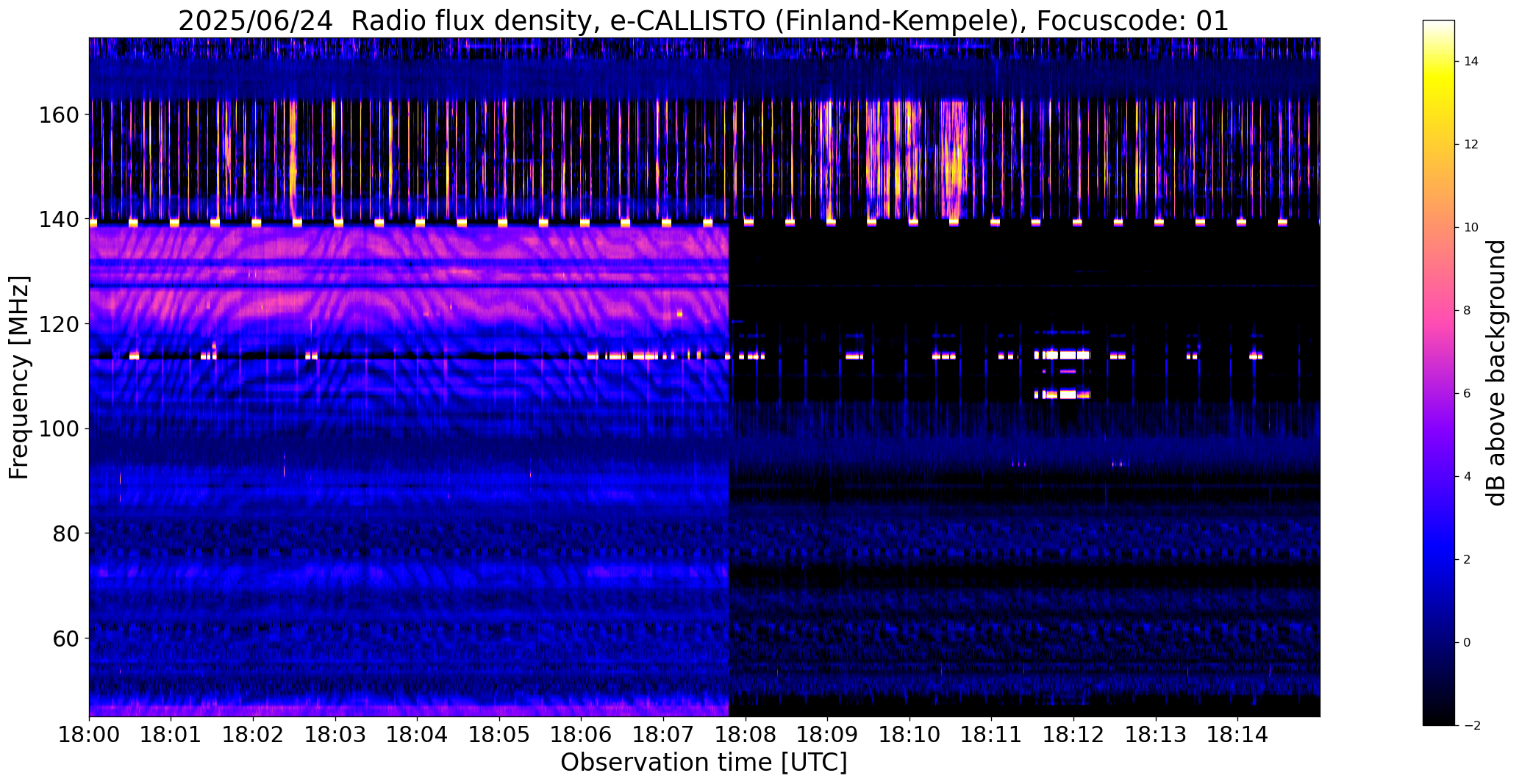Click the 18:10 time tick label
The width and height of the screenshot is (1519, 784).
(x=909, y=735)
